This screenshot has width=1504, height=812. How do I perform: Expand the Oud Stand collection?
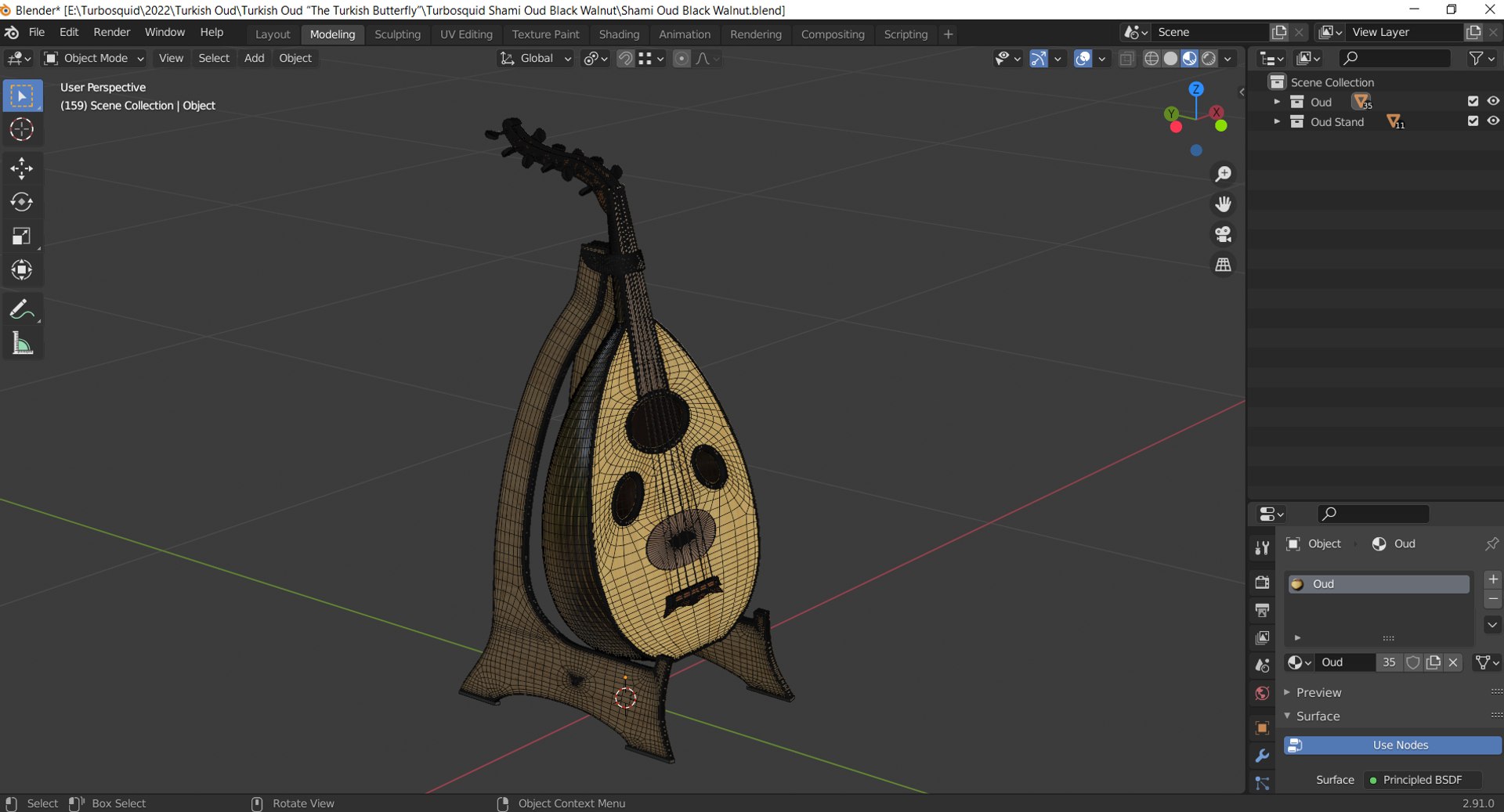click(1277, 121)
